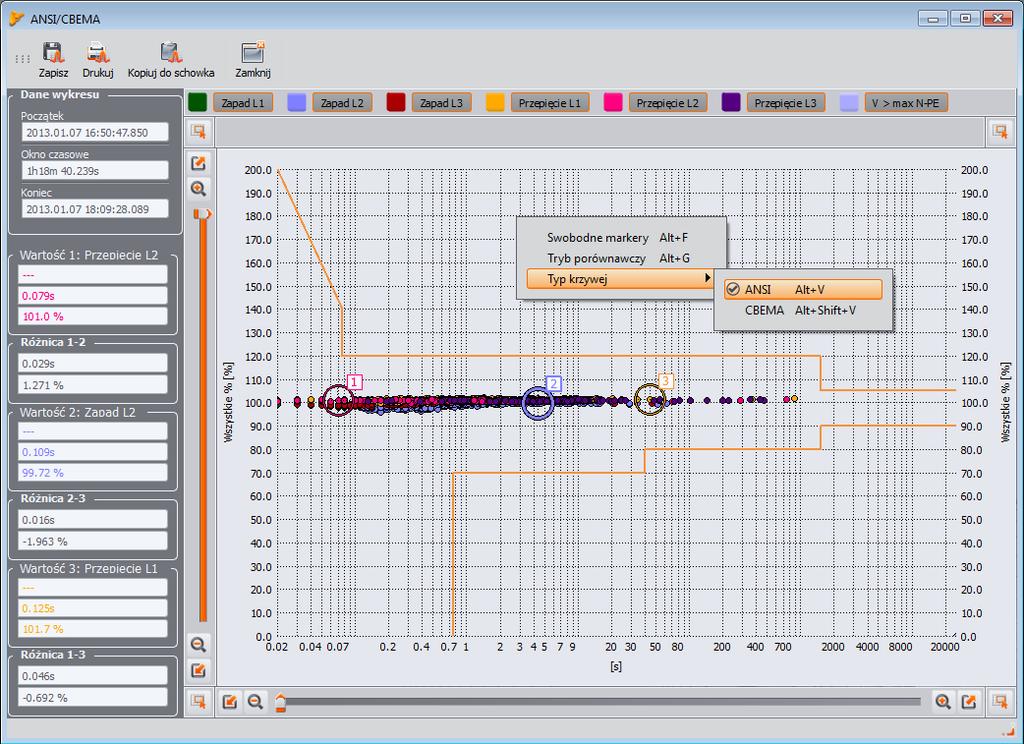
Task: Open the Swobodne markery menu entry
Action: click(x=620, y=238)
